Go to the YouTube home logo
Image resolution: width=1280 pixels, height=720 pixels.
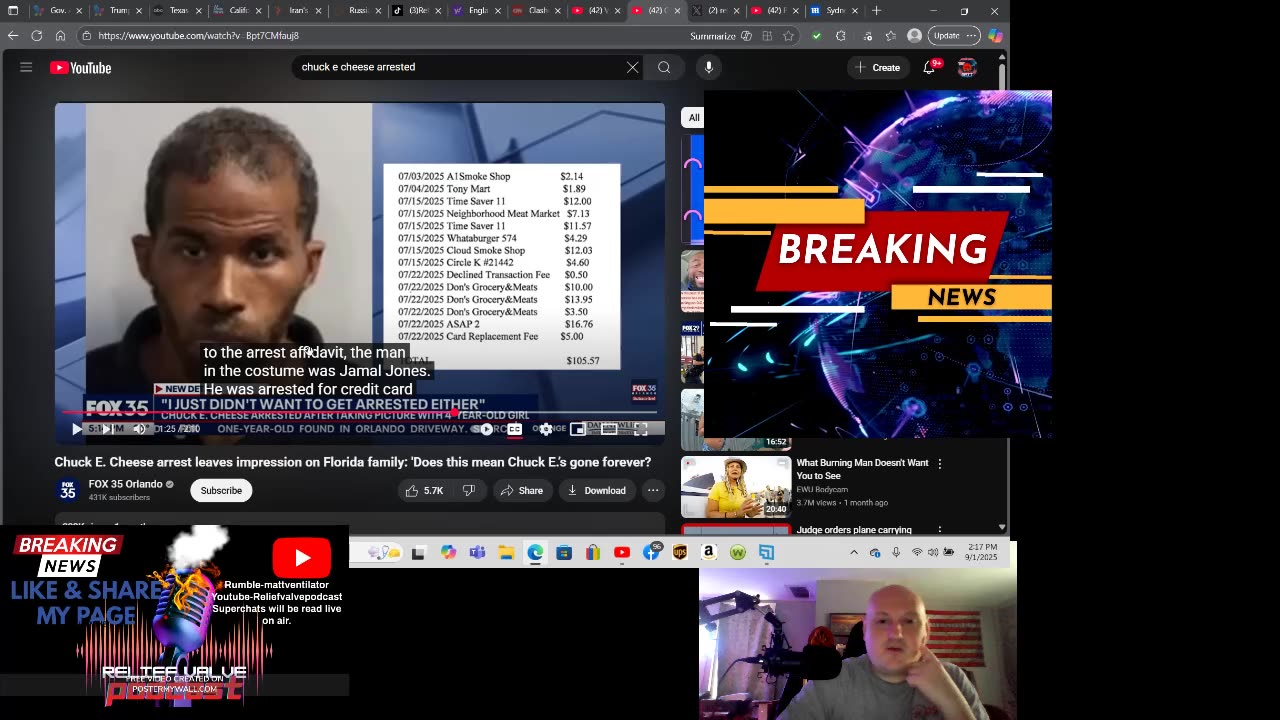click(x=80, y=68)
